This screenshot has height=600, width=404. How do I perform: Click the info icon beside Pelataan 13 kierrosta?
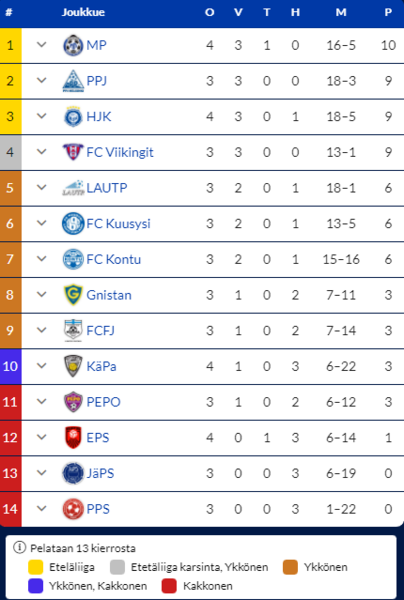pos(19,548)
